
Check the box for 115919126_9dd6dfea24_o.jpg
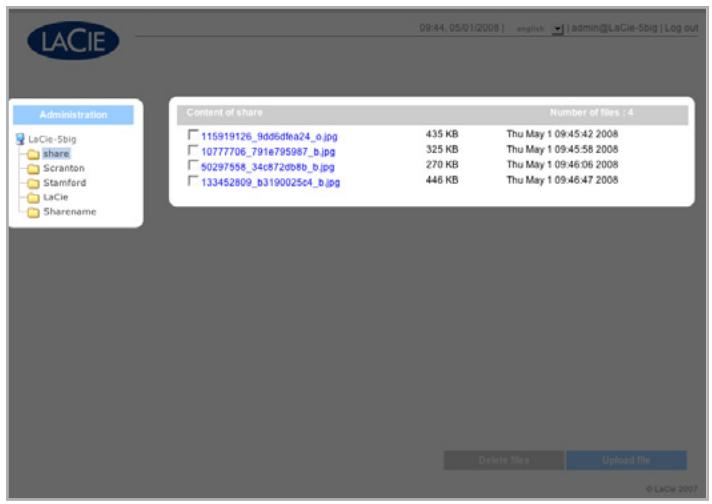coord(193,135)
